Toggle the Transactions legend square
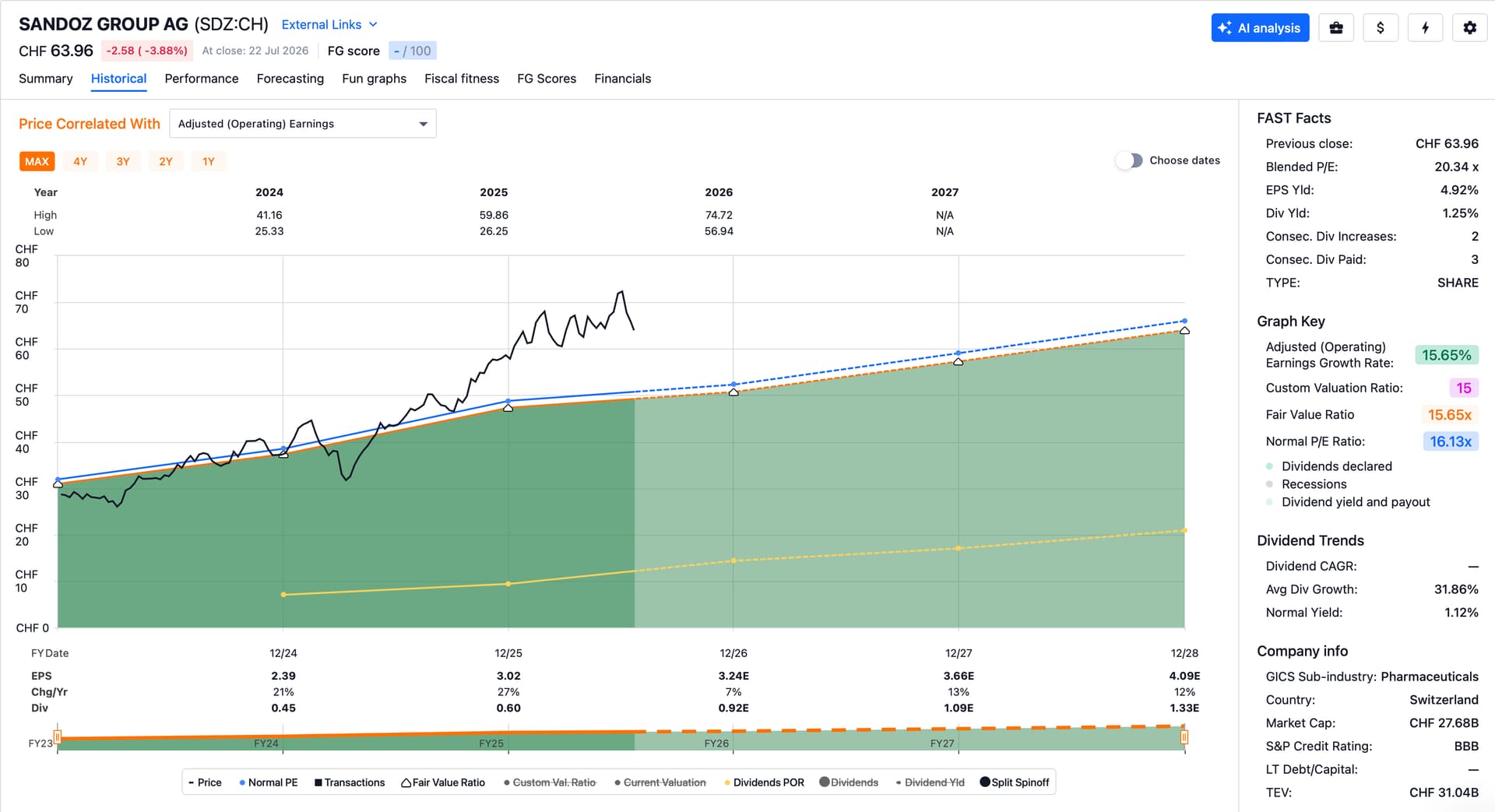This screenshot has height=812, width=1495. 350,782
